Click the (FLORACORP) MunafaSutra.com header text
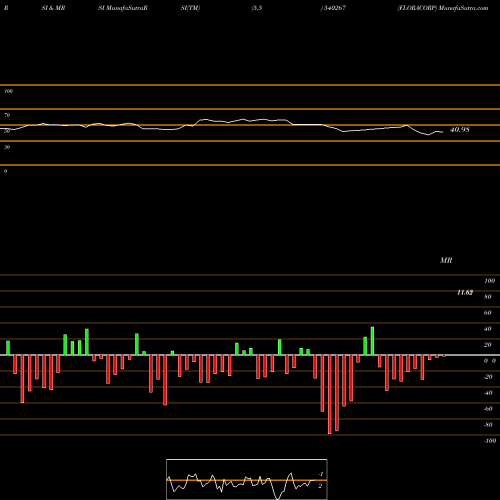This screenshot has height=500, width=500. coord(443,8)
